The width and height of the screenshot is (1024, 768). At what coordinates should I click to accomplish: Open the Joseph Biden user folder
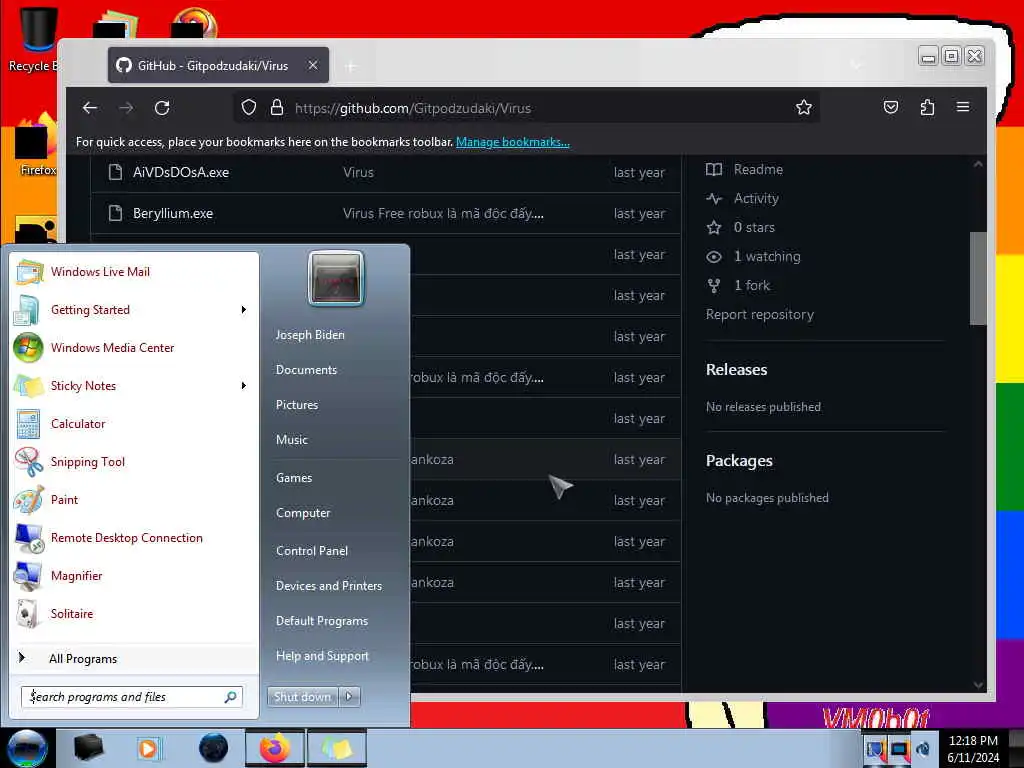tap(310, 335)
